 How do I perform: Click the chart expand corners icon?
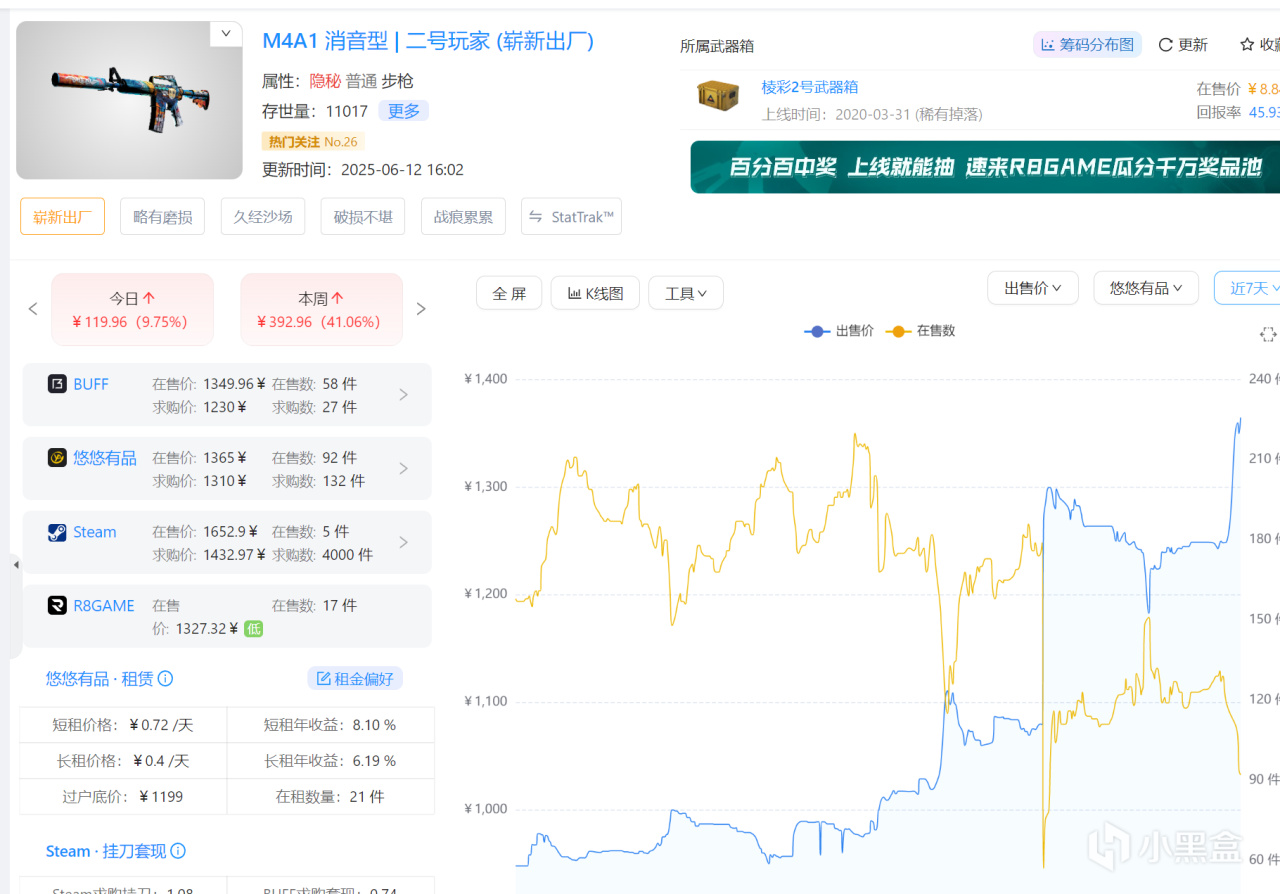(x=1268, y=334)
